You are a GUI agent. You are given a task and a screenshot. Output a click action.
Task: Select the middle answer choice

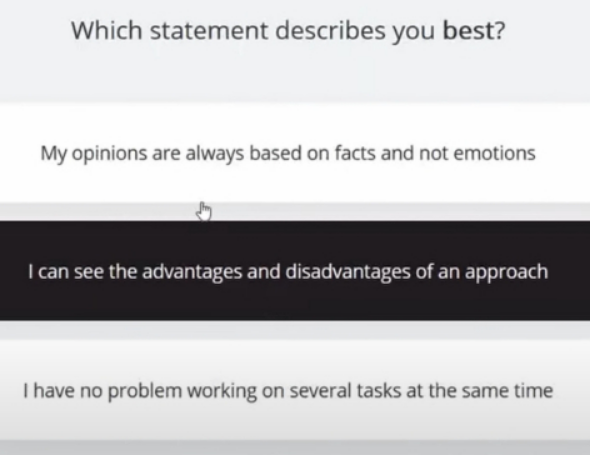point(295,271)
